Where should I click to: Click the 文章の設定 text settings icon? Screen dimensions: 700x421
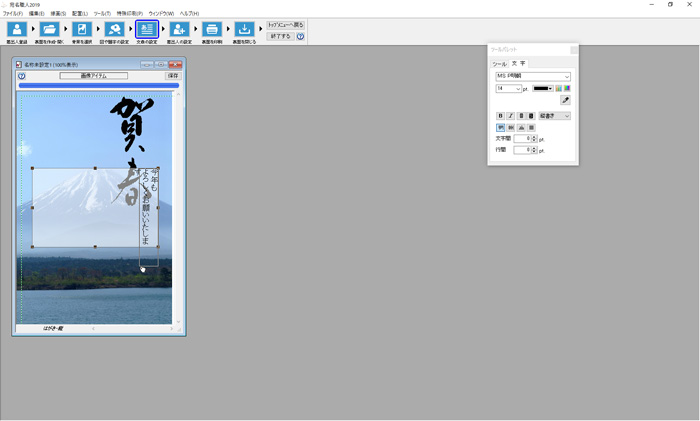147,30
